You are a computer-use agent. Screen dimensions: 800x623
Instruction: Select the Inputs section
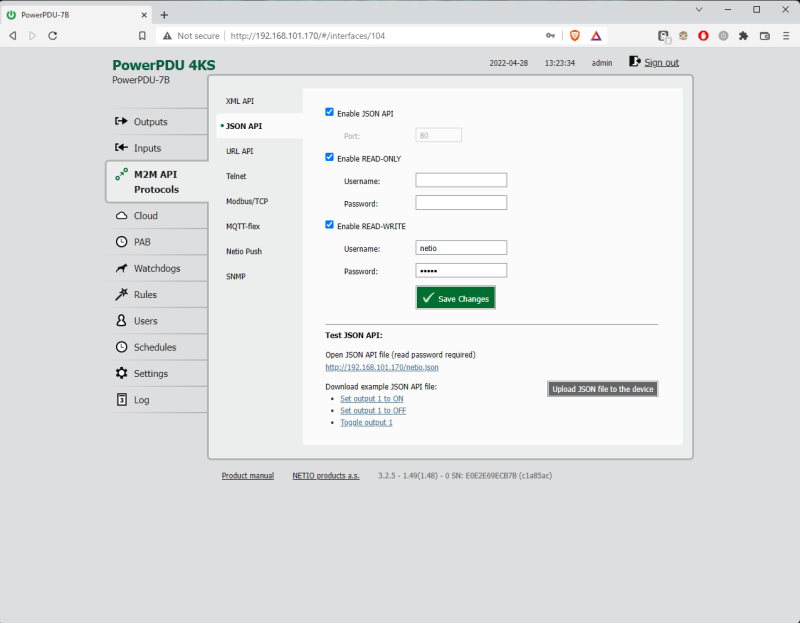[151, 147]
